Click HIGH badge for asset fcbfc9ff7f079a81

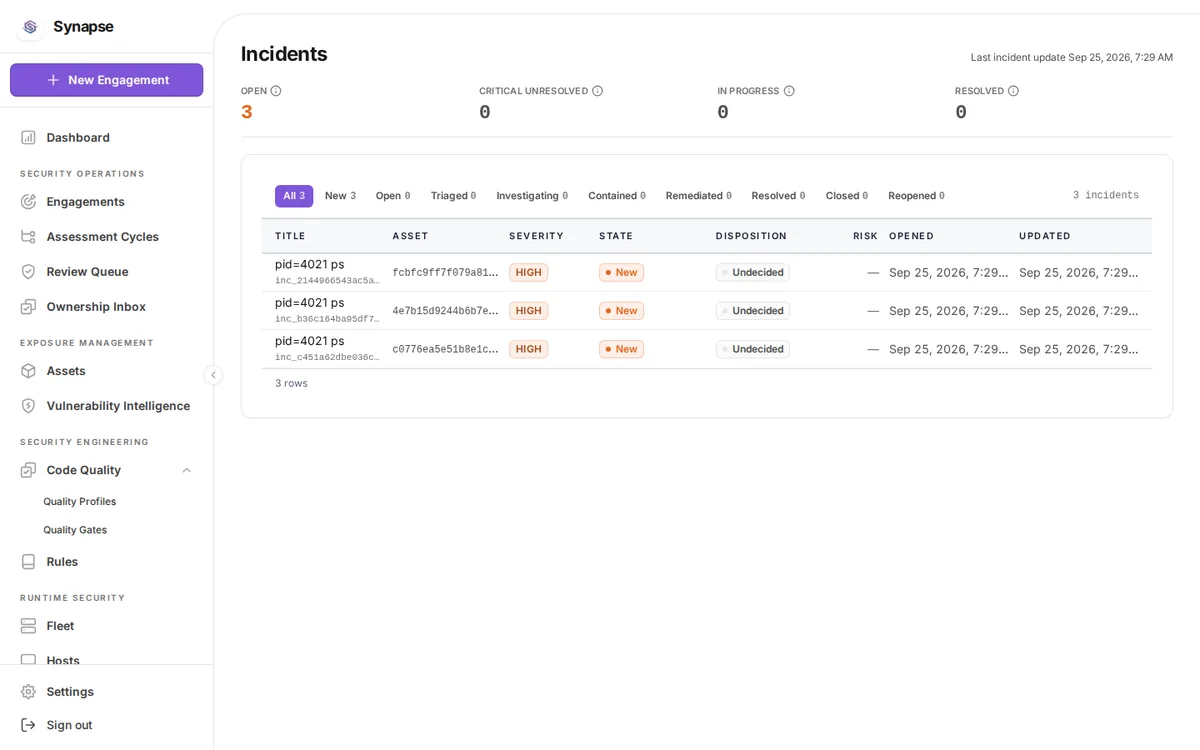coord(528,272)
